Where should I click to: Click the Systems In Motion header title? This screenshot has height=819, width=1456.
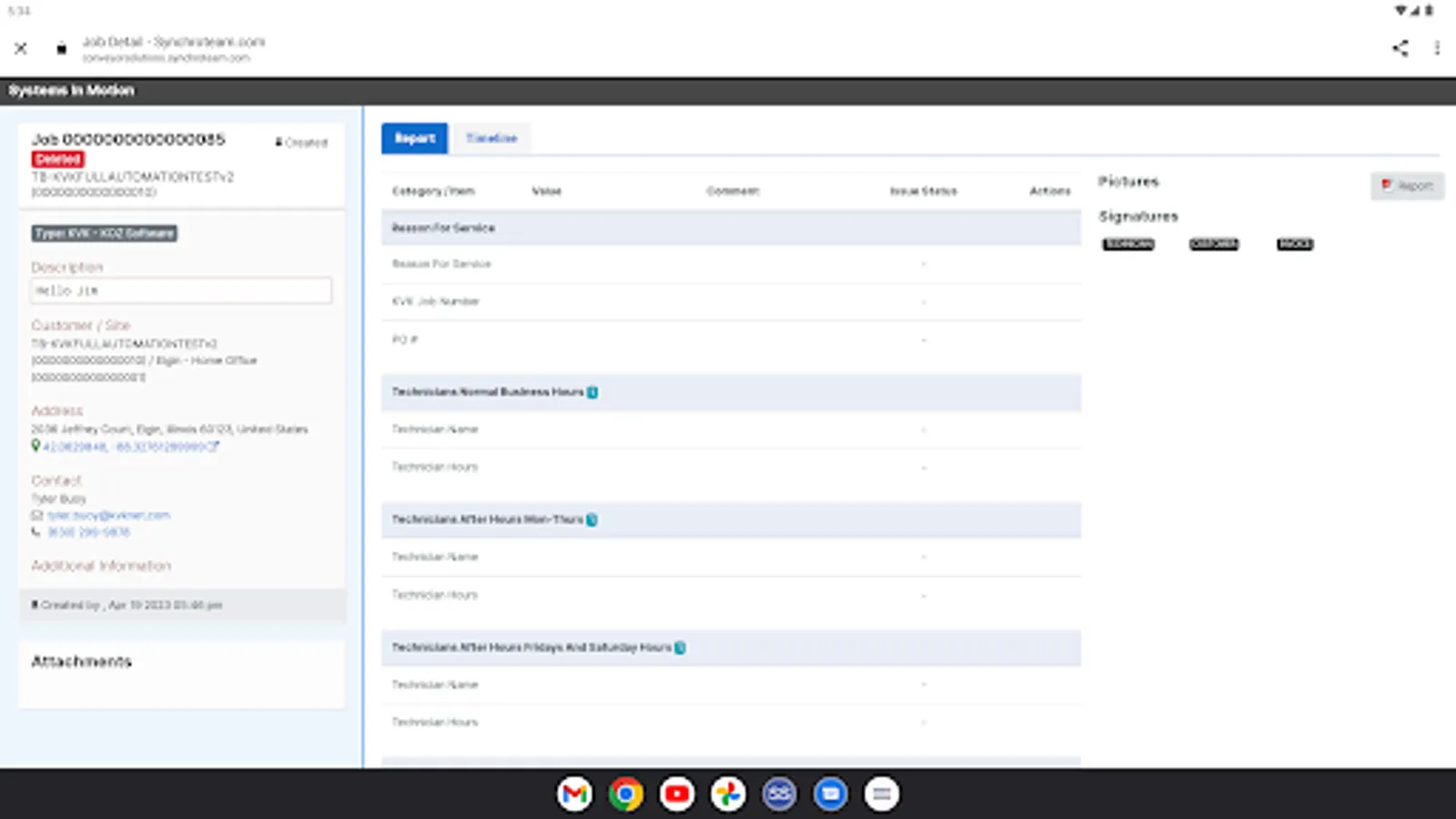point(72,90)
